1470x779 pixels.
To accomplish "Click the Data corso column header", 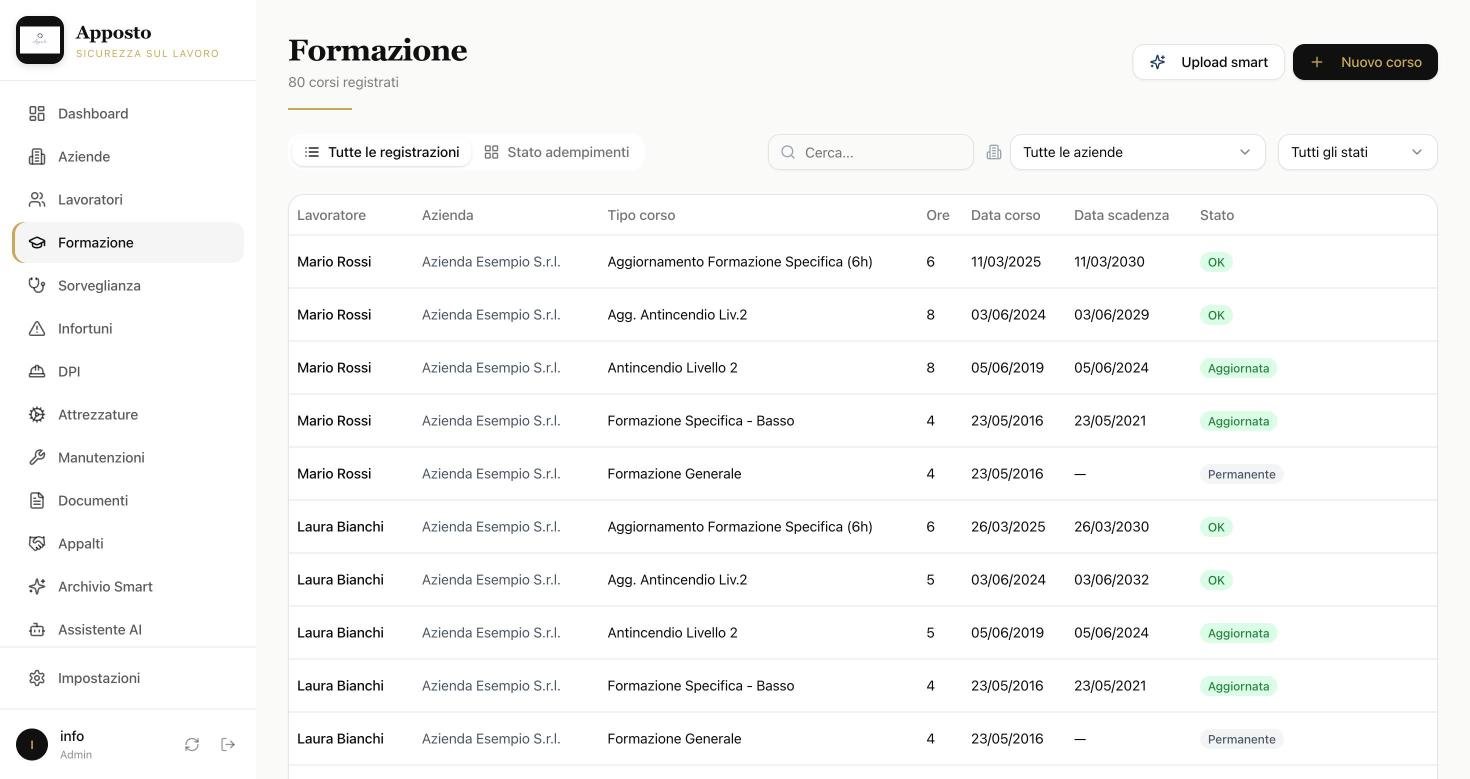I will click(x=1005, y=215).
